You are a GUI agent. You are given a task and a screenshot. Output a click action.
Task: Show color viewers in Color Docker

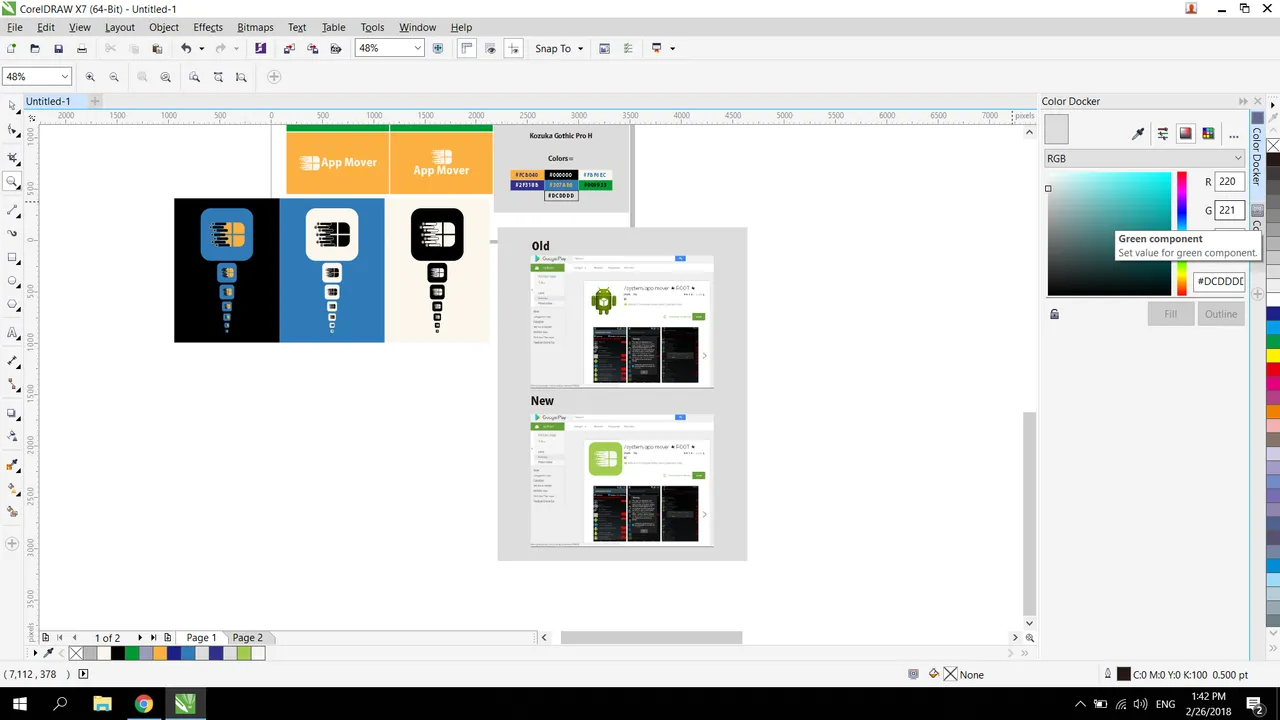(1186, 133)
